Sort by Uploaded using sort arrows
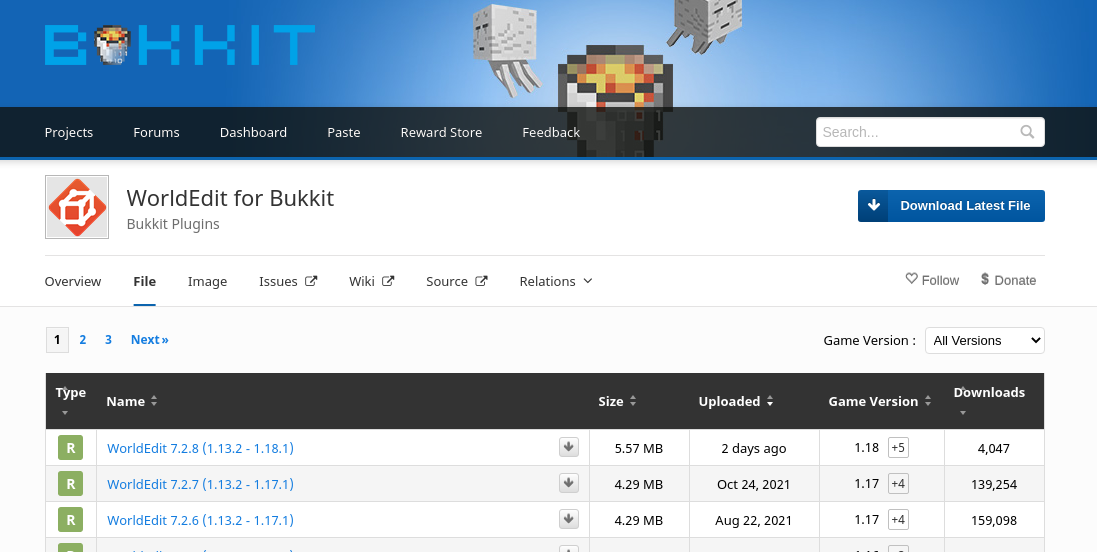1097x552 pixels. [770, 401]
